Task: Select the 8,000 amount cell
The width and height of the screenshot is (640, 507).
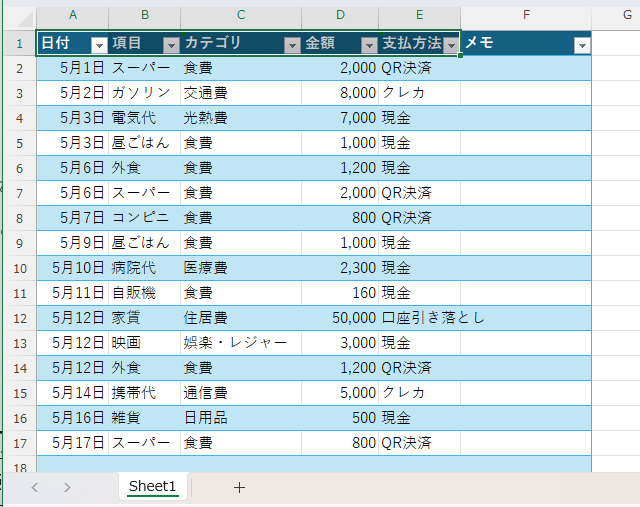Action: pyautogui.click(x=340, y=93)
